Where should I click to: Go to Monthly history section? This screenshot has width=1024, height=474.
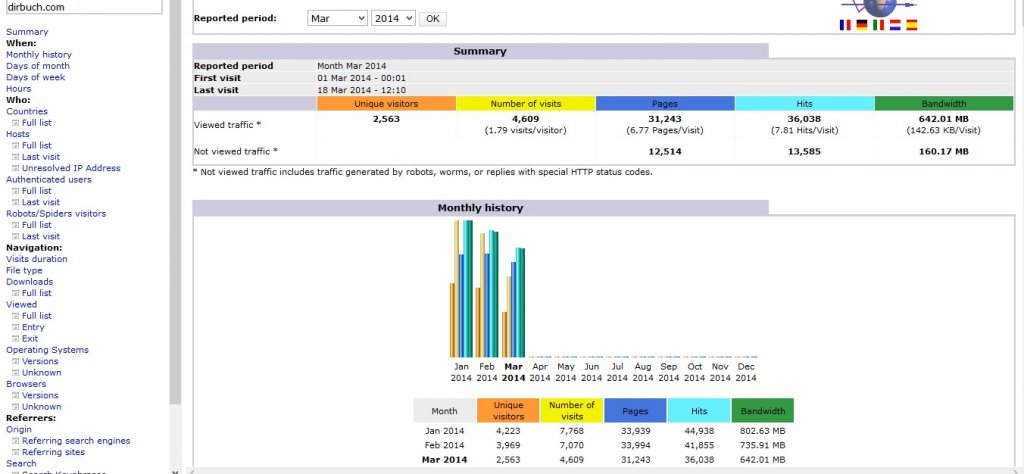tap(39, 55)
